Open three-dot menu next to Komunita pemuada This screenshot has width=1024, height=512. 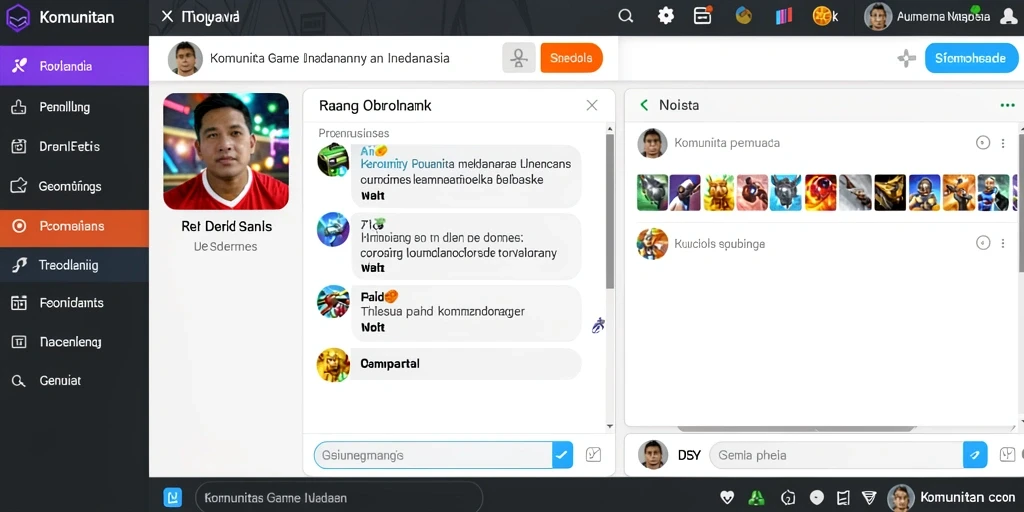click(1003, 143)
